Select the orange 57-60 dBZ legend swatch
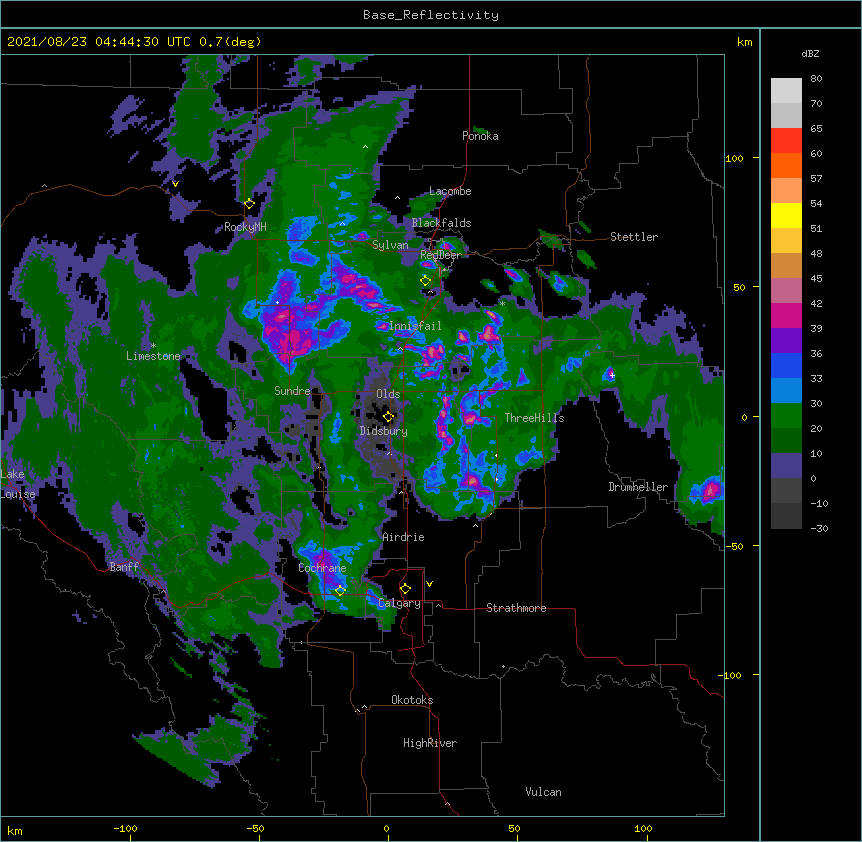The image size is (862, 842). coord(786,166)
